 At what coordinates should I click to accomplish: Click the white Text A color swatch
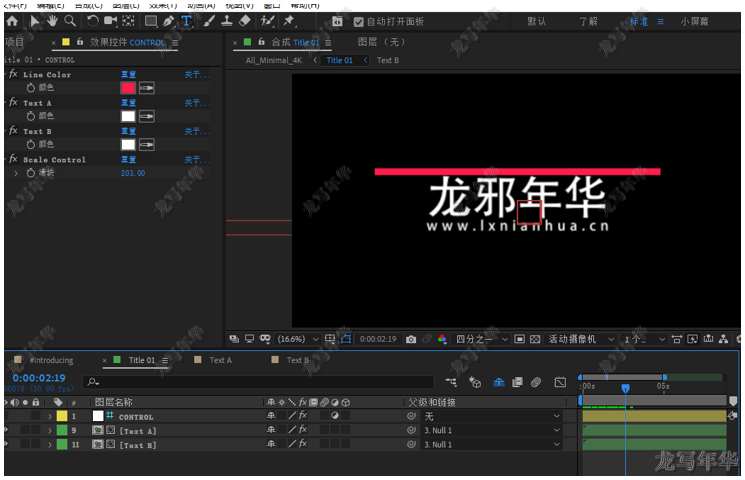tap(128, 116)
